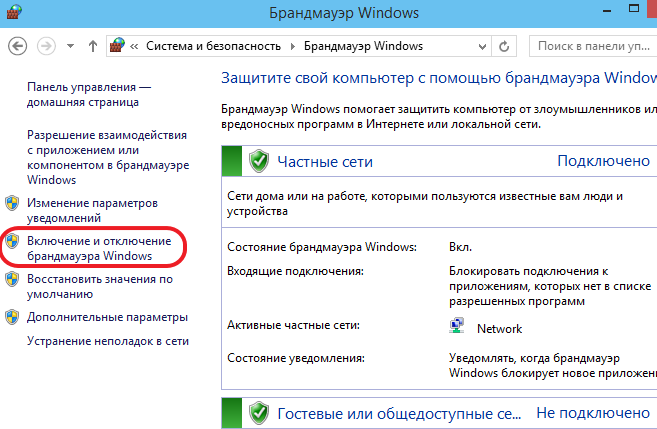
Task: Click «Подключено» status of private networks
Action: click(603, 161)
